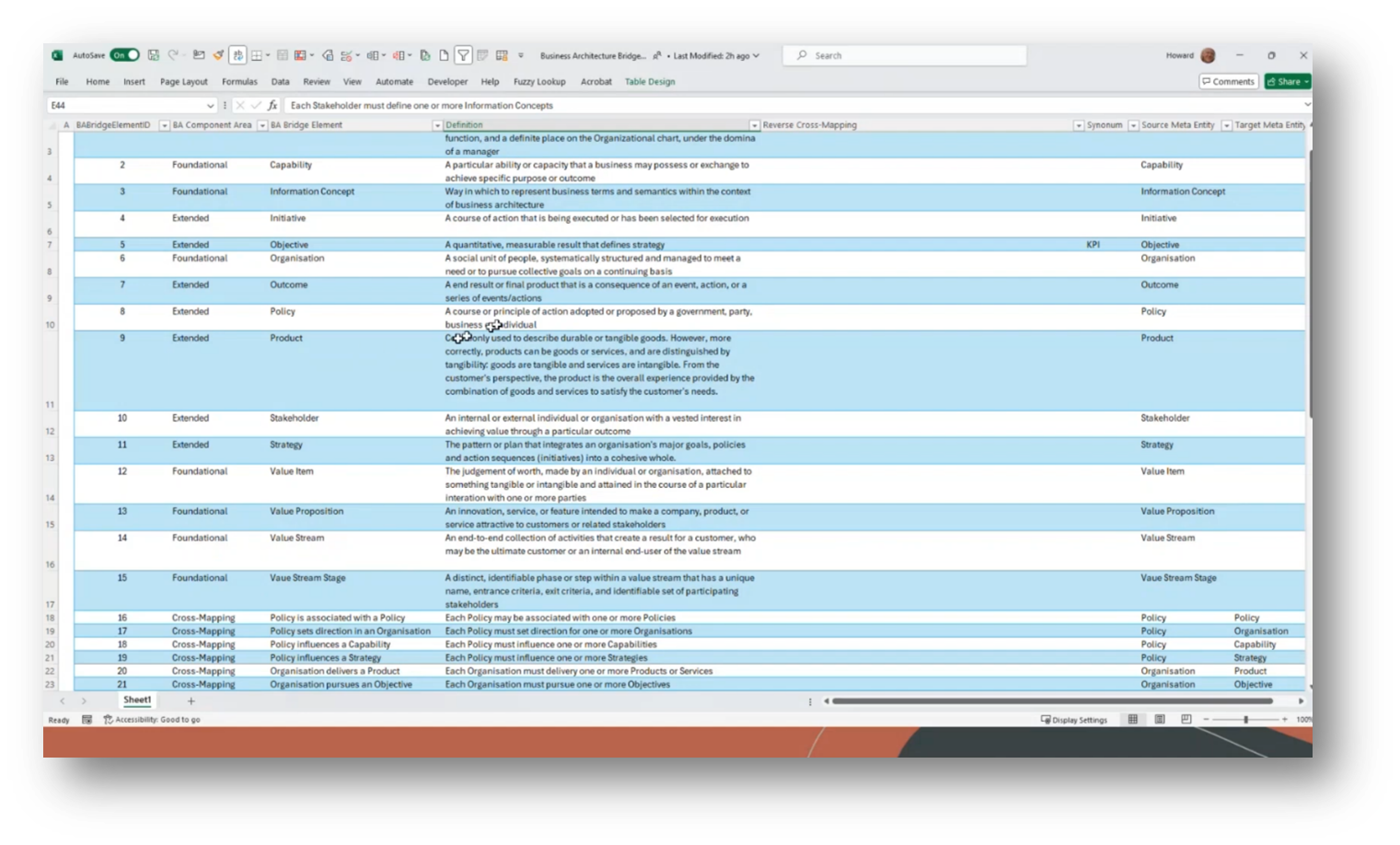This screenshot has height=845, width=1400.
Task: Click the Filter funnel icon in toolbar
Action: click(x=463, y=55)
